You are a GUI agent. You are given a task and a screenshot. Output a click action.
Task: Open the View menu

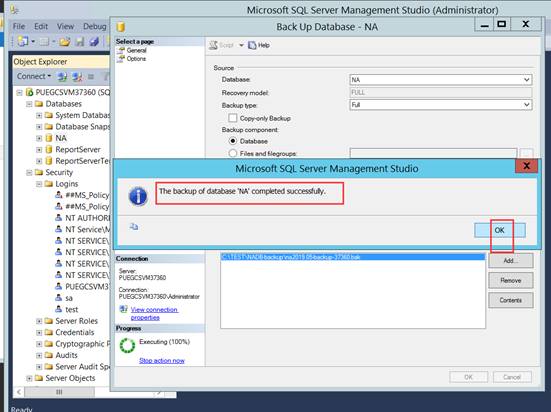point(65,26)
